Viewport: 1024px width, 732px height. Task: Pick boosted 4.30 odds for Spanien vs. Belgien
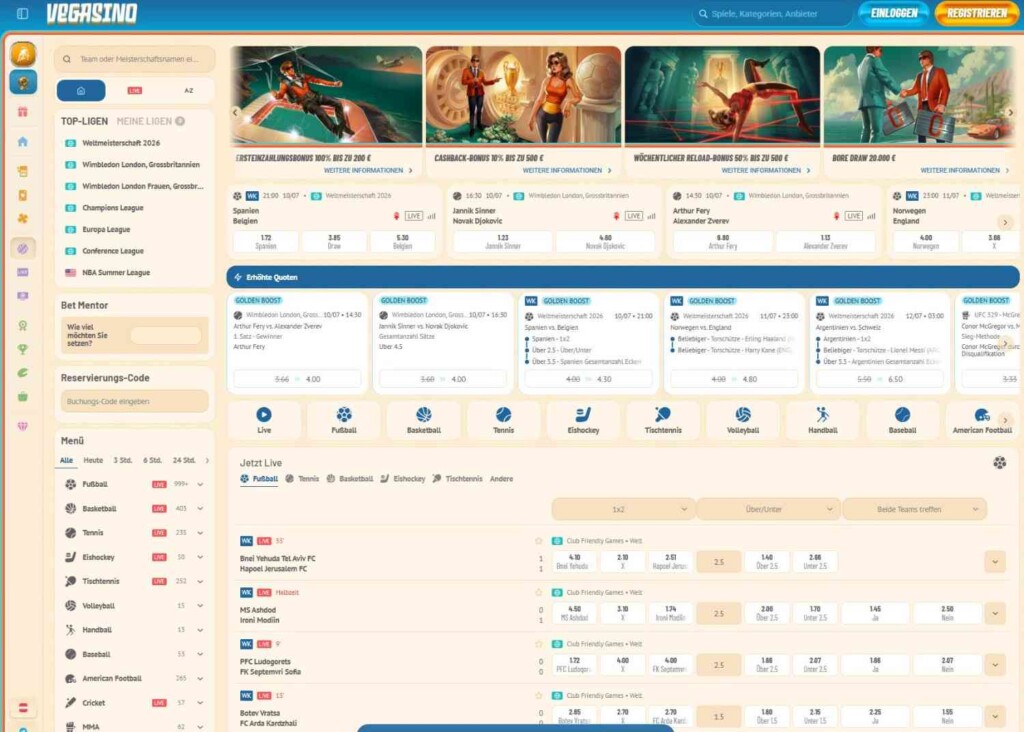tap(588, 379)
